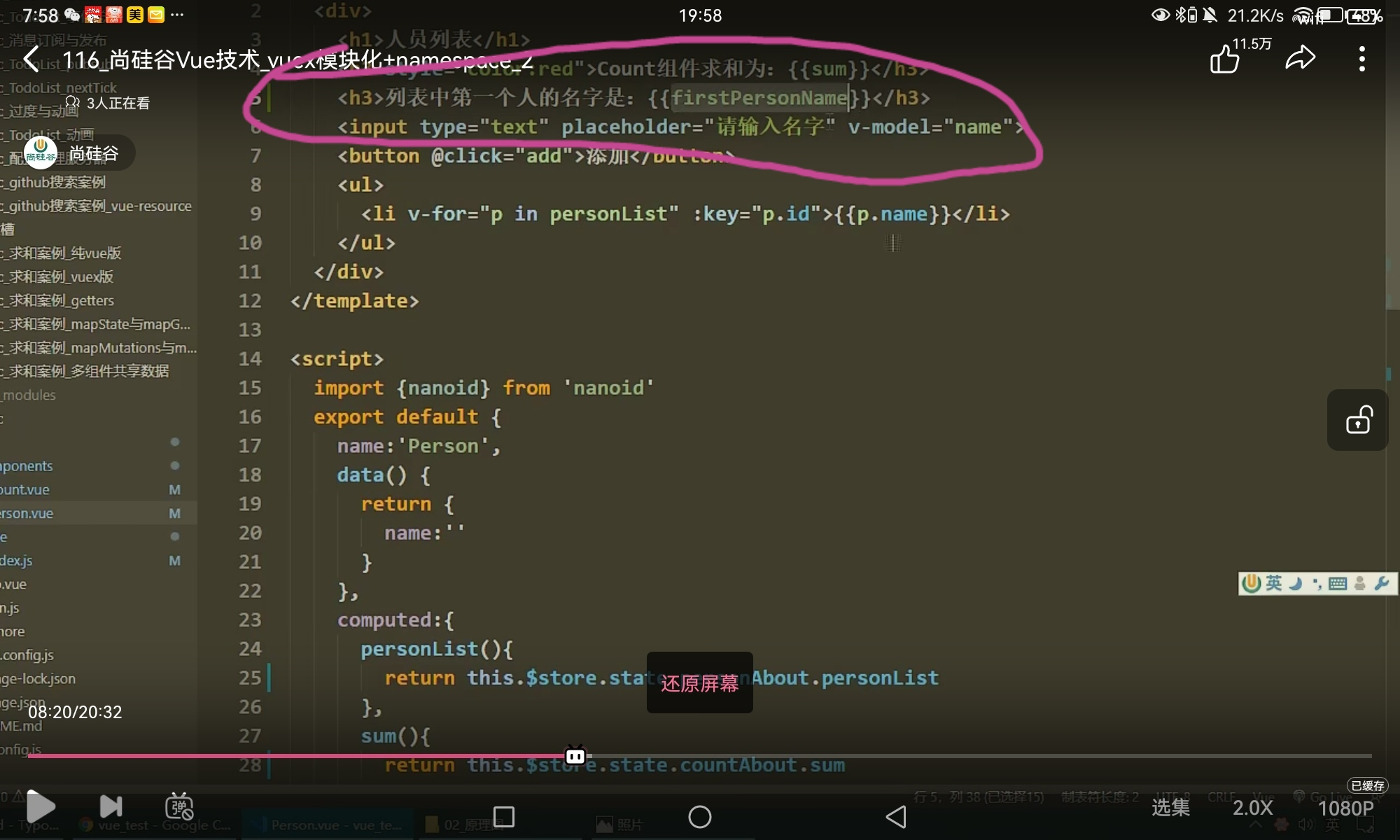This screenshot has width=1400, height=840.
Task: Tap the back arrow icon
Action: coord(31,59)
